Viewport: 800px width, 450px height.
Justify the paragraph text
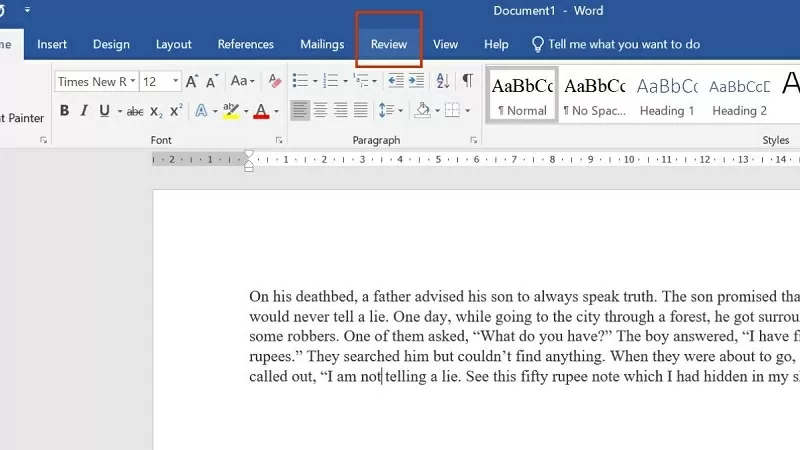pyautogui.click(x=360, y=110)
